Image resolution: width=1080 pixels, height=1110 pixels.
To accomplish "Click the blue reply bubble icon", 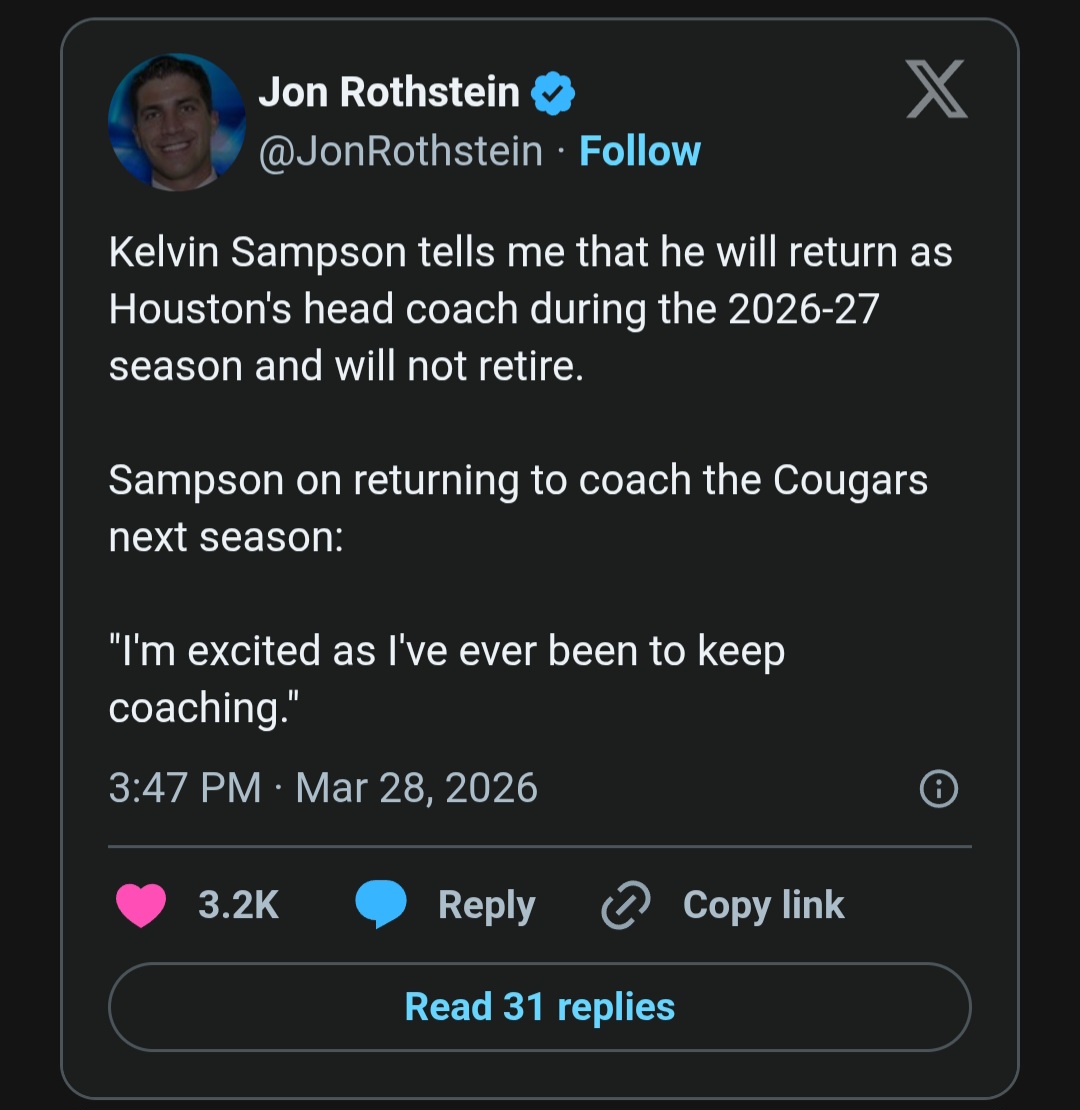I will (381, 905).
